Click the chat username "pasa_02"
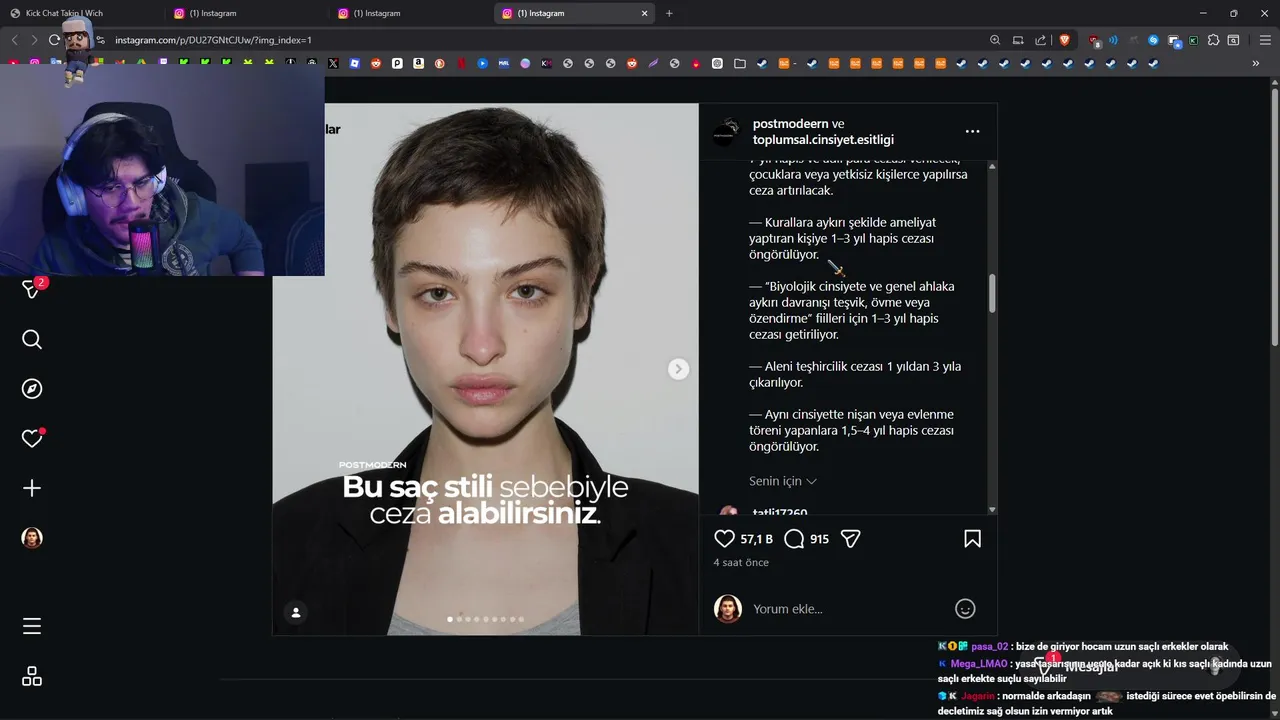The height and width of the screenshot is (720, 1280). click(989, 647)
